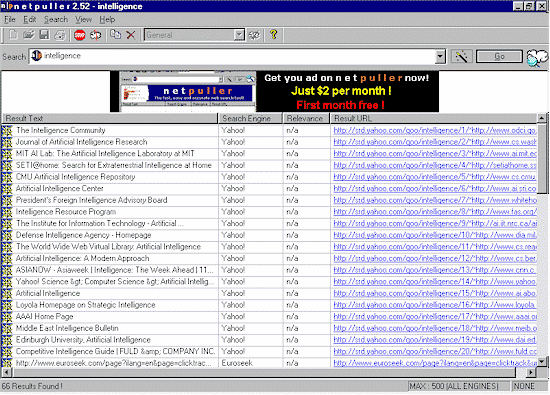Click the Go button
550x395 pixels.
pyautogui.click(x=499, y=56)
